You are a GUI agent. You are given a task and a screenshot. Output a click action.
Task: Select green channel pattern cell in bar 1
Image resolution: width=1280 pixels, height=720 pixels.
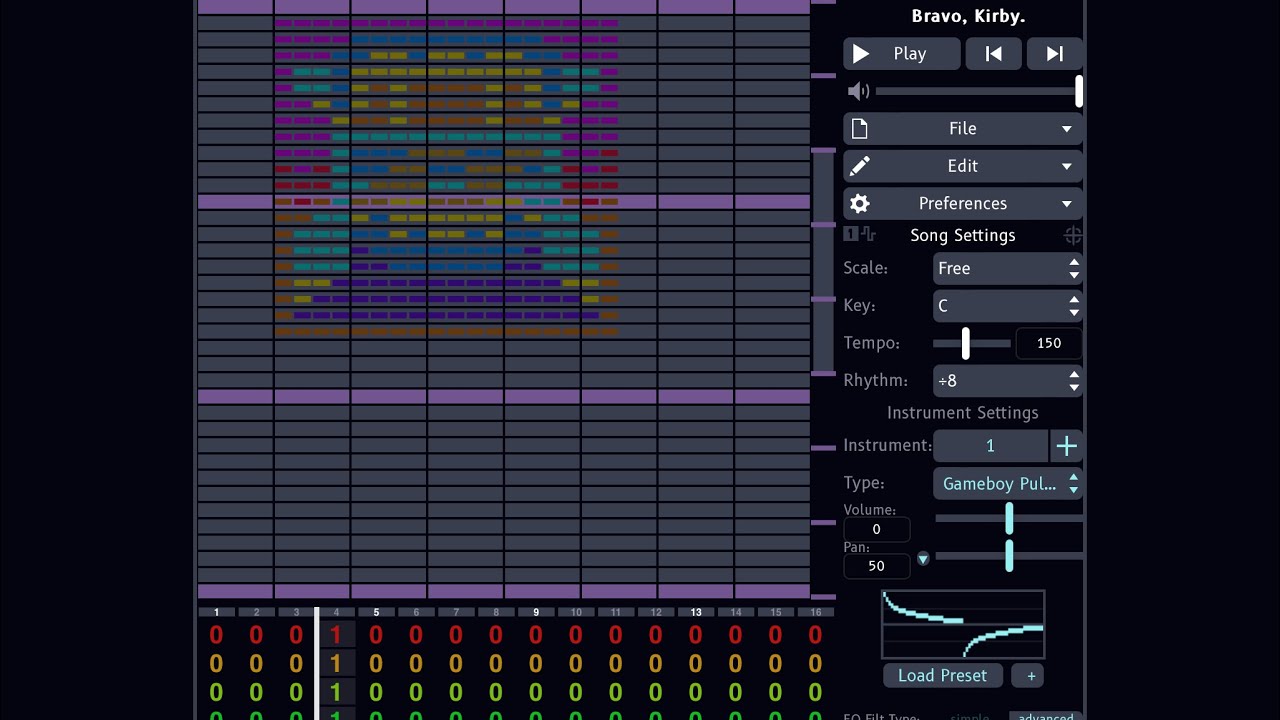(x=216, y=692)
